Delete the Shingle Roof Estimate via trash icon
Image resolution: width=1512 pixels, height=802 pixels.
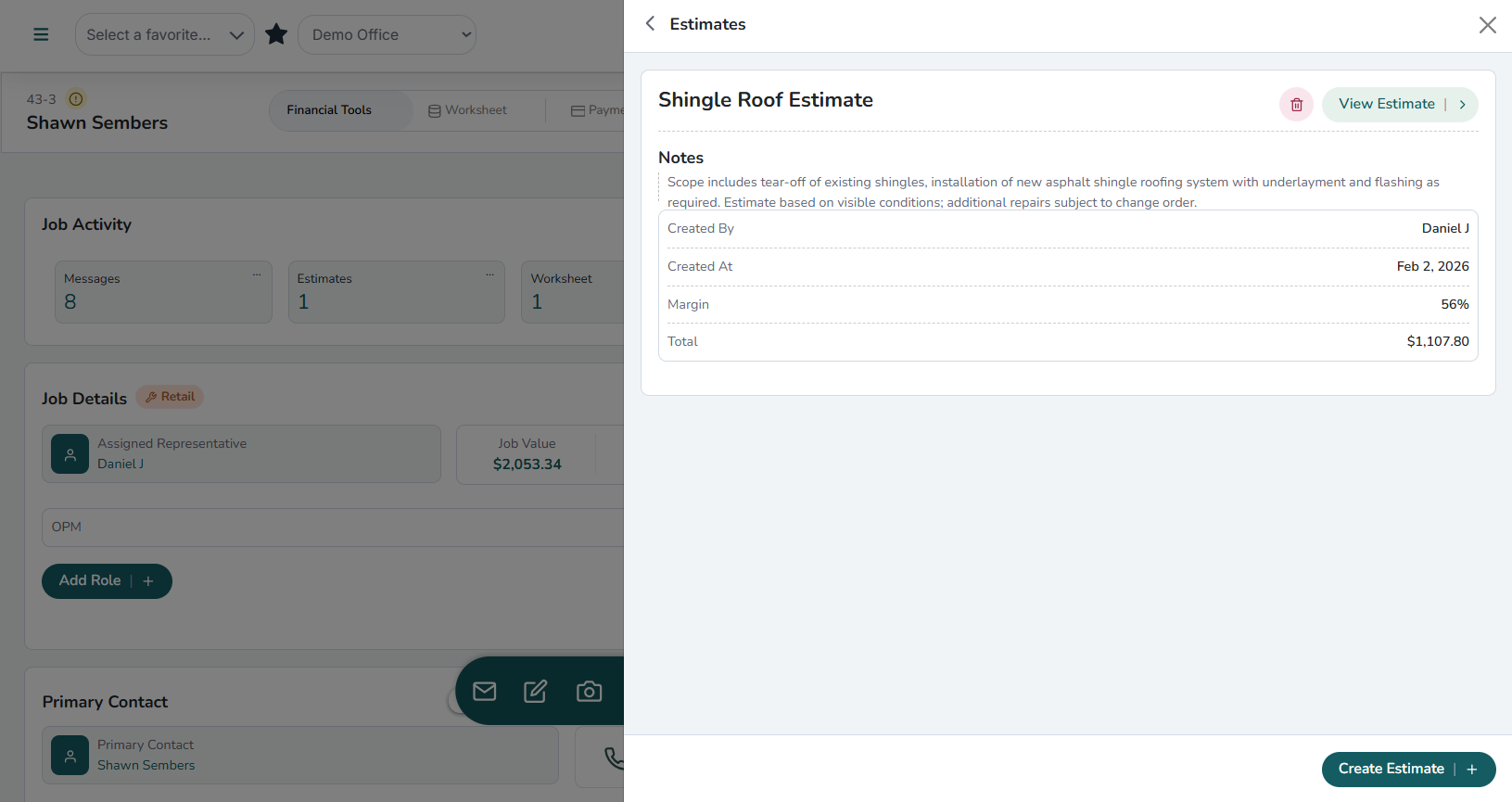click(x=1296, y=105)
